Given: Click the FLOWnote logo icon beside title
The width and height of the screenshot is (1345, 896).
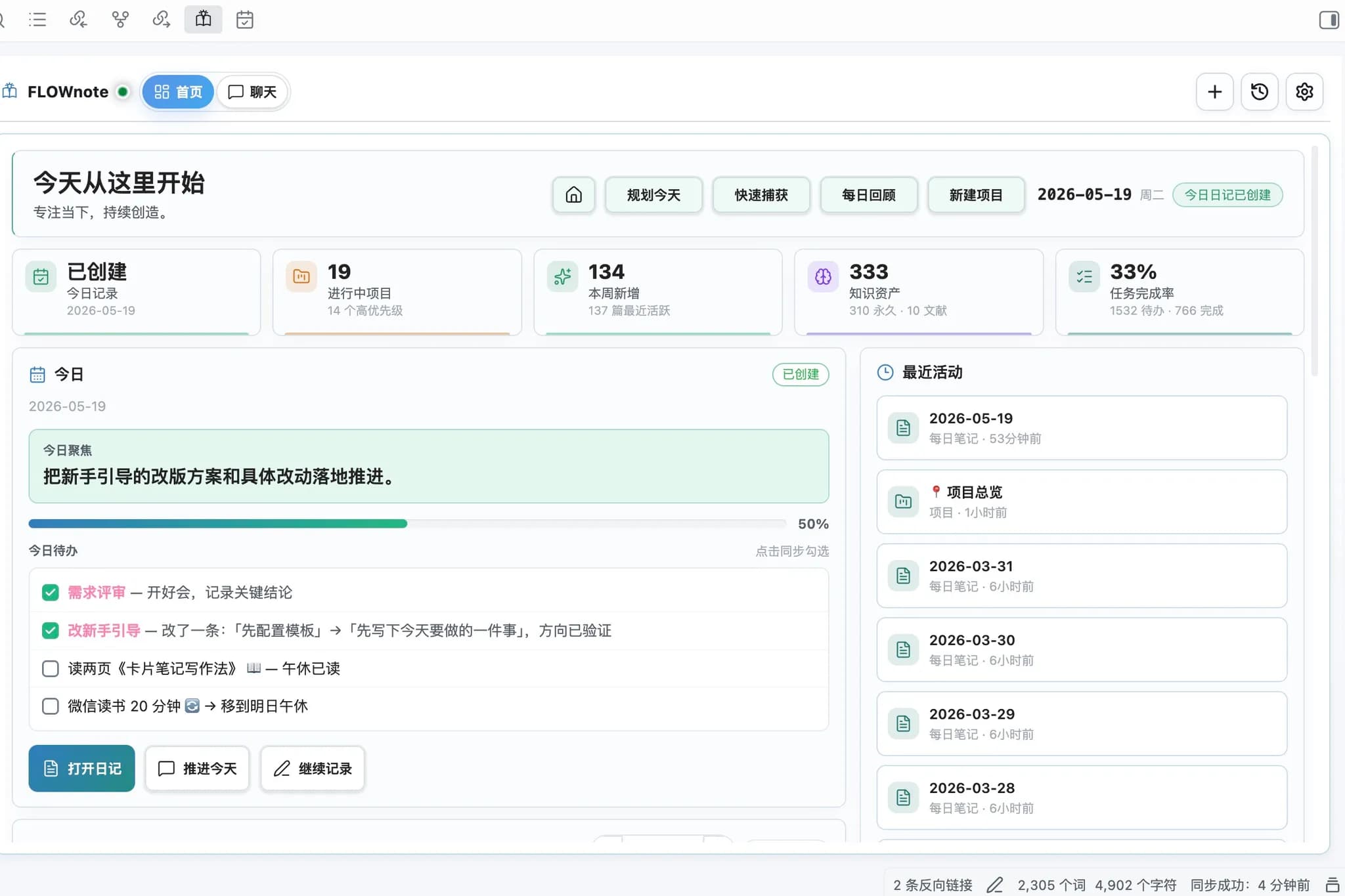Looking at the screenshot, I should click(x=10, y=91).
